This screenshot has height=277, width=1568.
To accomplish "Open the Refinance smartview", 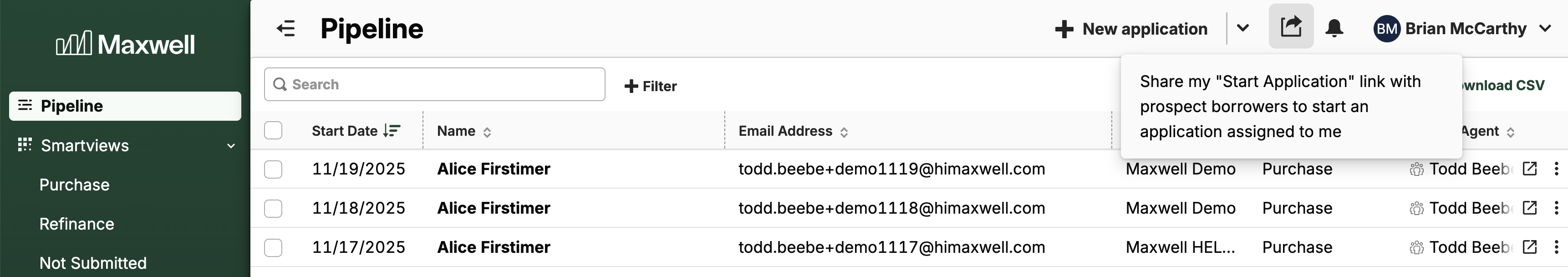I will coord(76,224).
